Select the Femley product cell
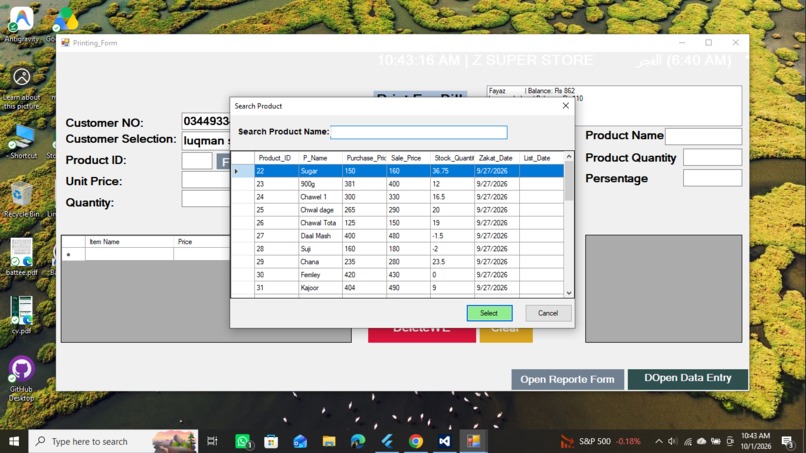 [320, 275]
